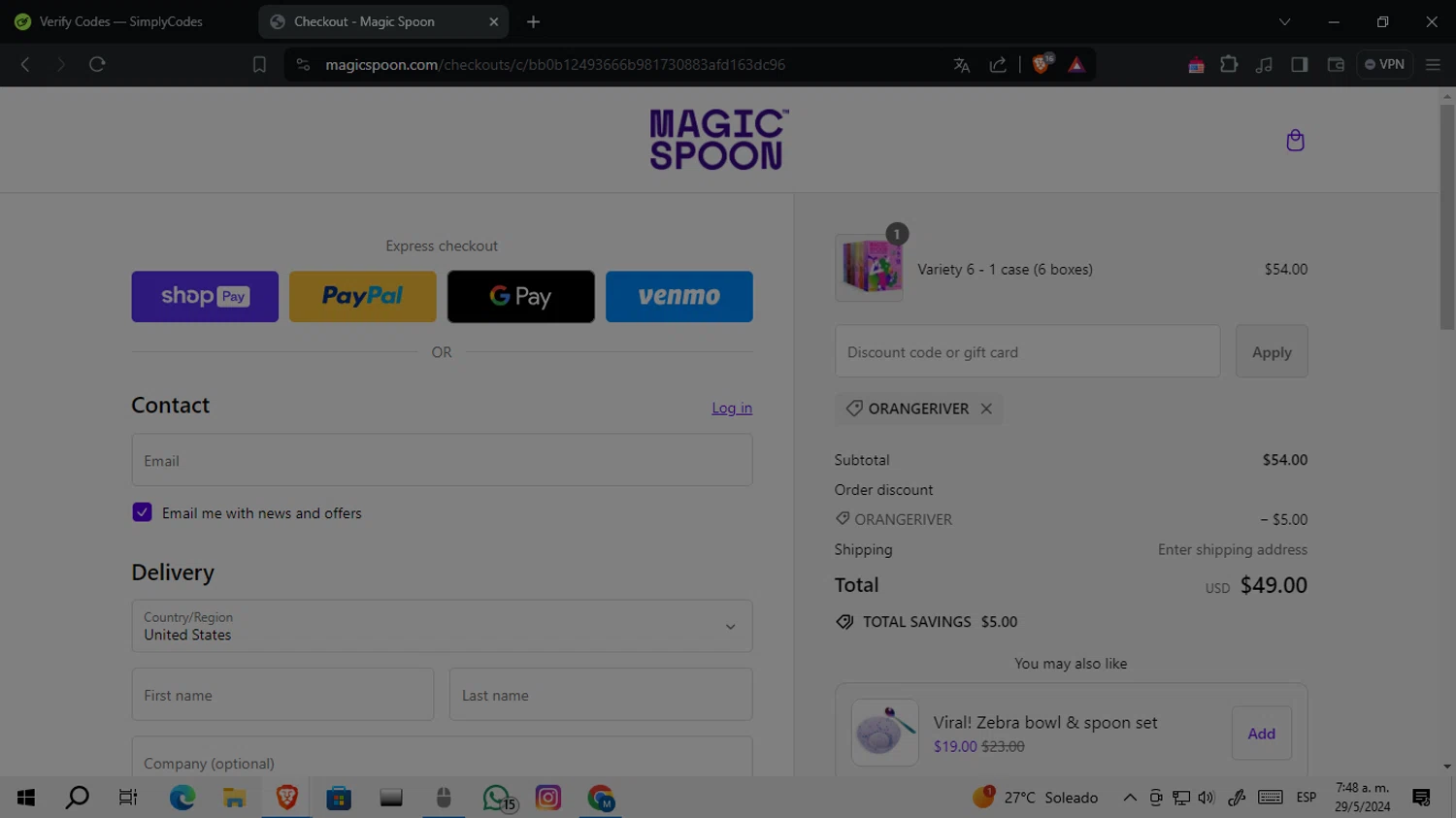Click Discount code or gift card field
The height and width of the screenshot is (818, 1456).
coord(1027,351)
